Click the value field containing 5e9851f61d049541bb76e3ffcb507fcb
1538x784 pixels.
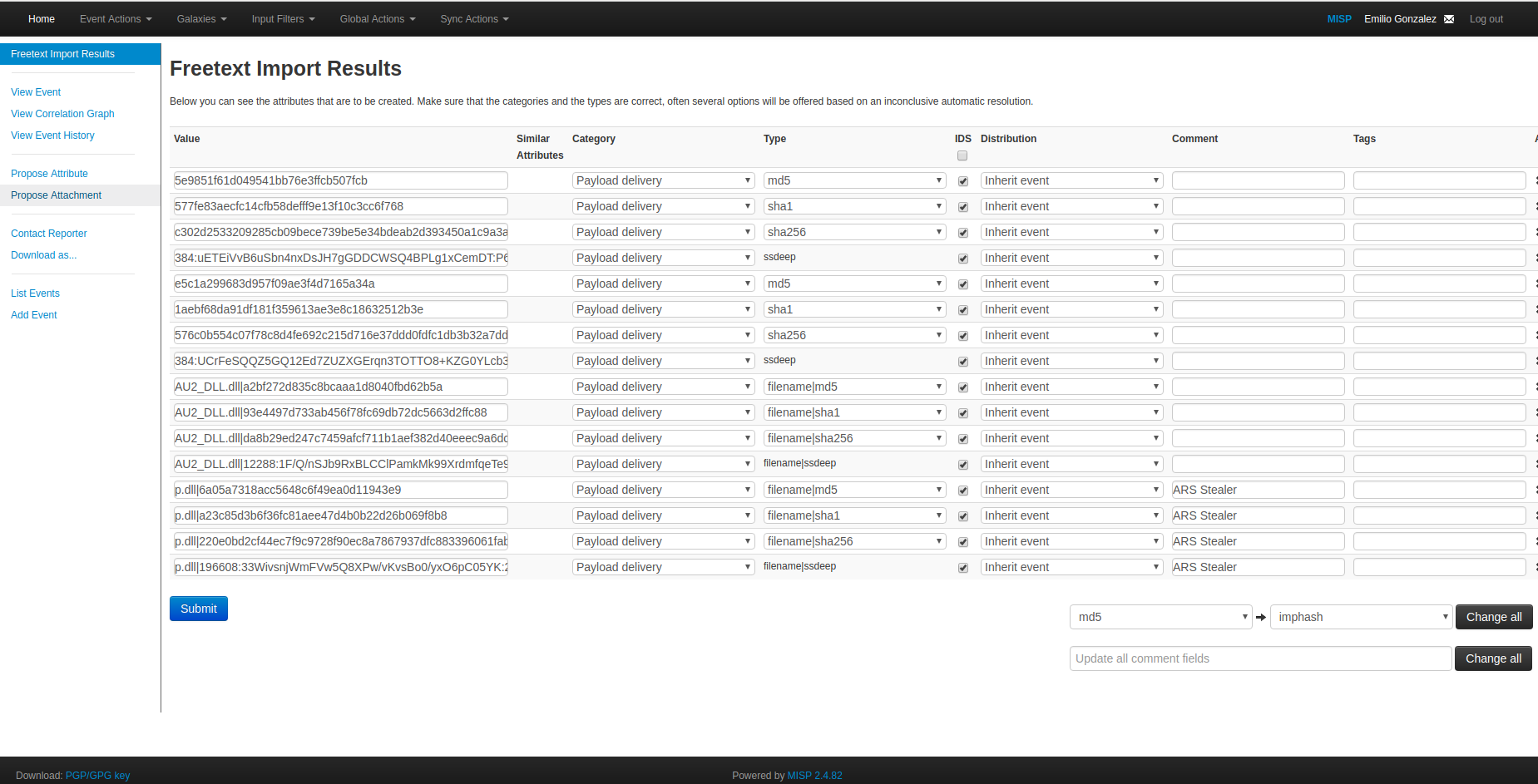click(x=340, y=180)
